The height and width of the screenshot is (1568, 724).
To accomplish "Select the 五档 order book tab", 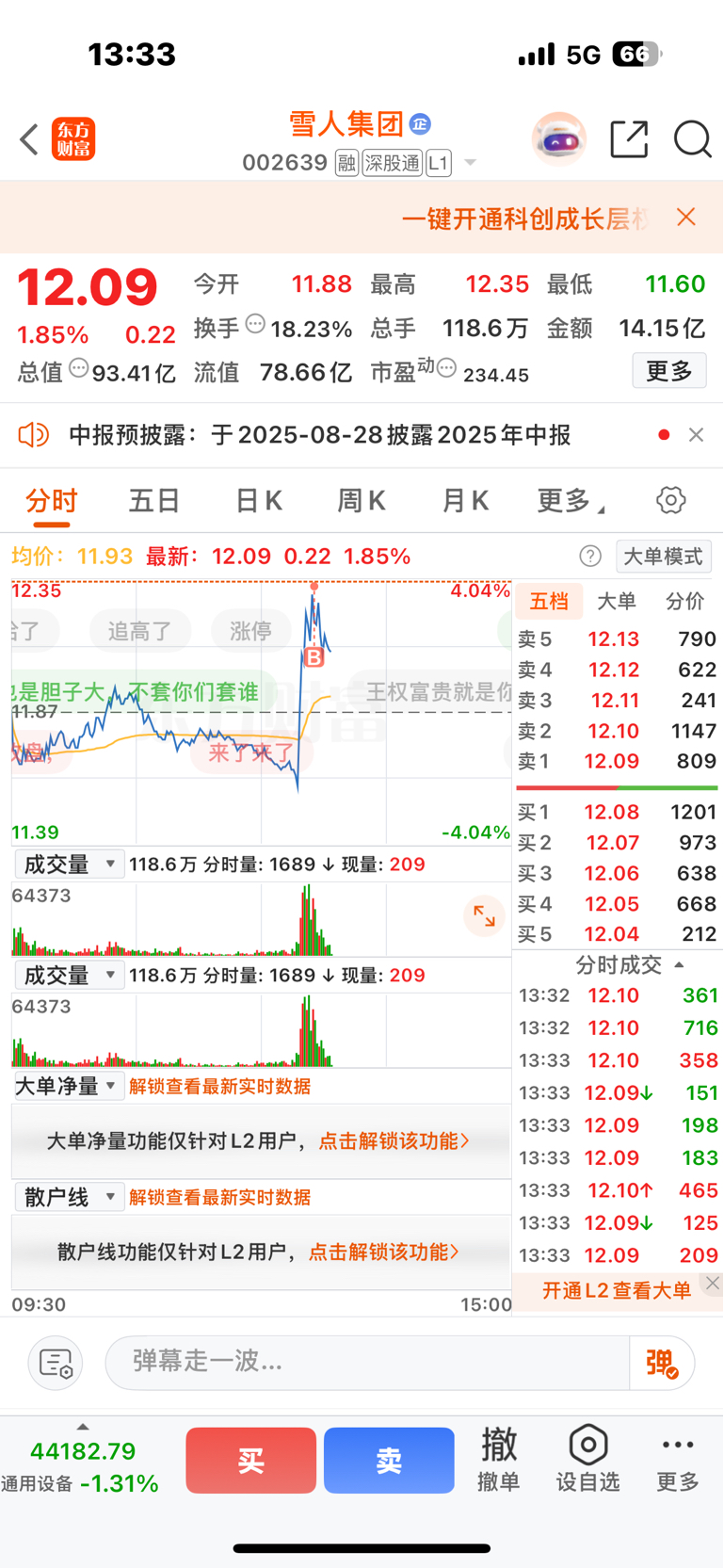I will pos(549,601).
